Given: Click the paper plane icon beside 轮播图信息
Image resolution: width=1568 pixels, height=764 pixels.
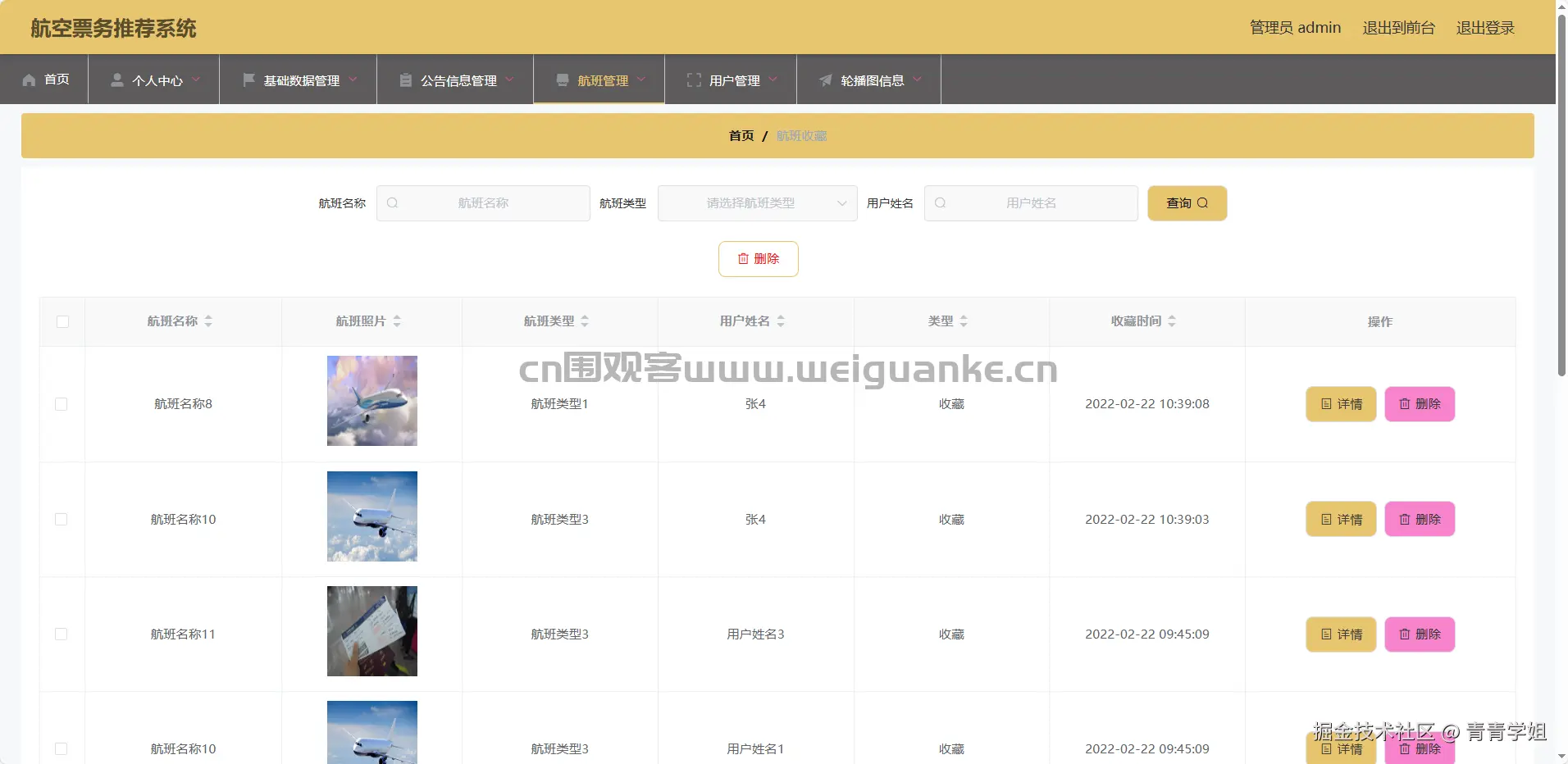Looking at the screenshot, I should pyautogui.click(x=826, y=80).
